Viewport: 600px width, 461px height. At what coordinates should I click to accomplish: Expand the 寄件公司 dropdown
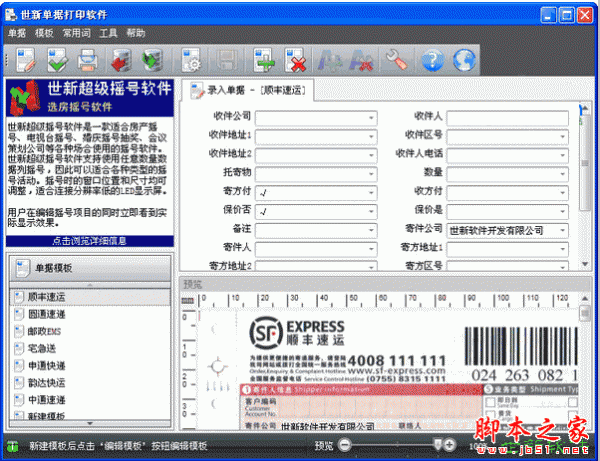coord(562,230)
